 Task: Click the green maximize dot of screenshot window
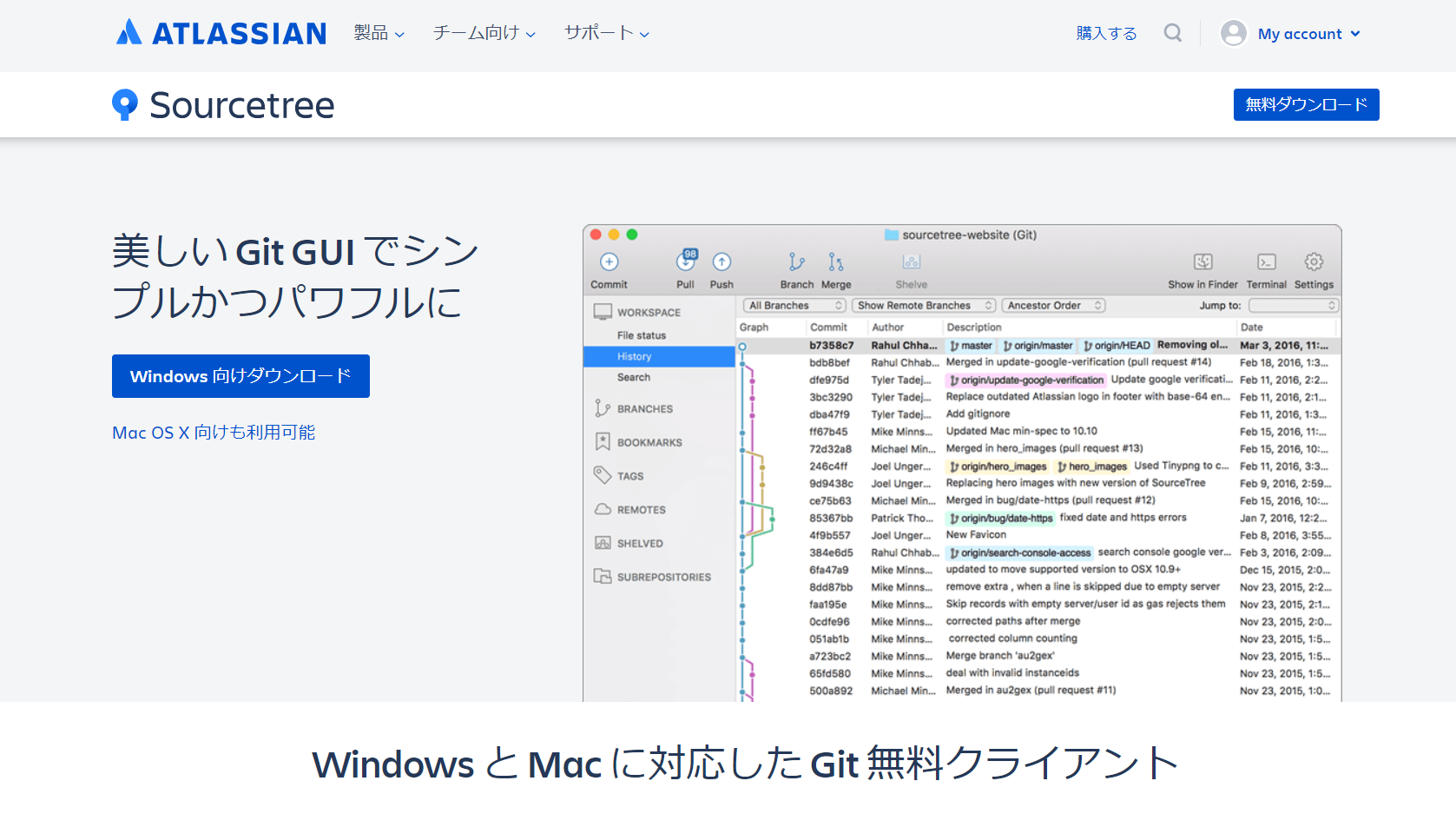pyautogui.click(x=632, y=235)
